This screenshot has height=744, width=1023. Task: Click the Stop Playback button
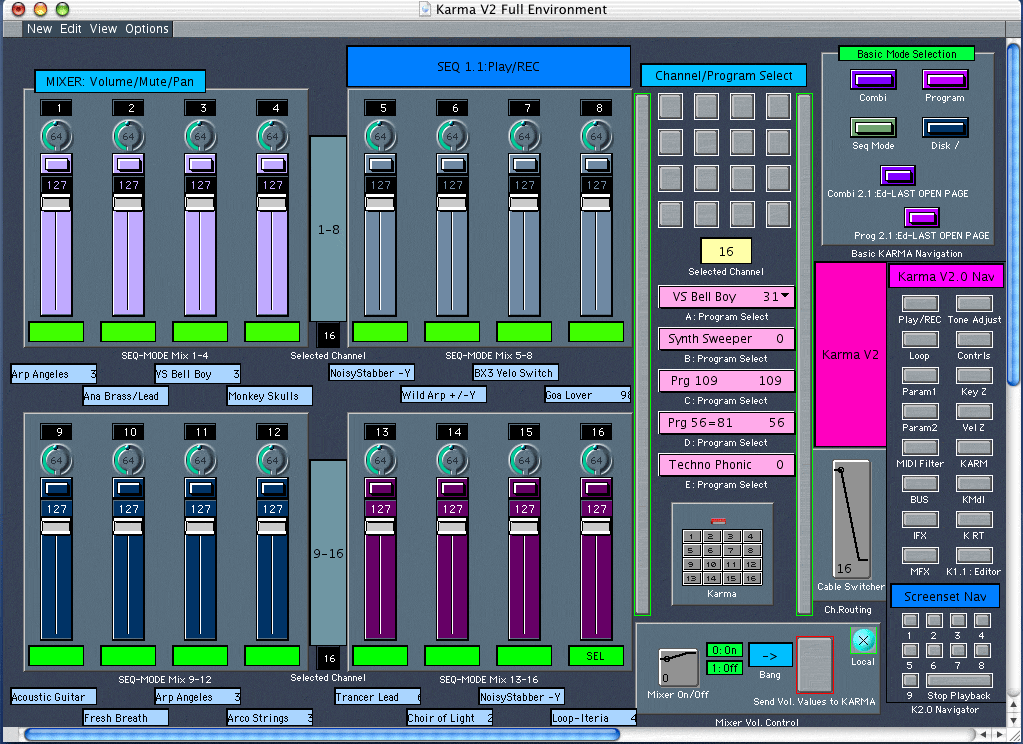click(x=958, y=680)
